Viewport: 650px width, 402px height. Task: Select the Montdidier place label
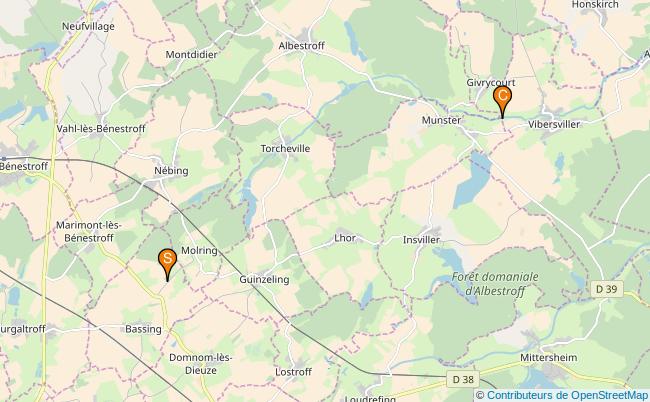point(191,55)
